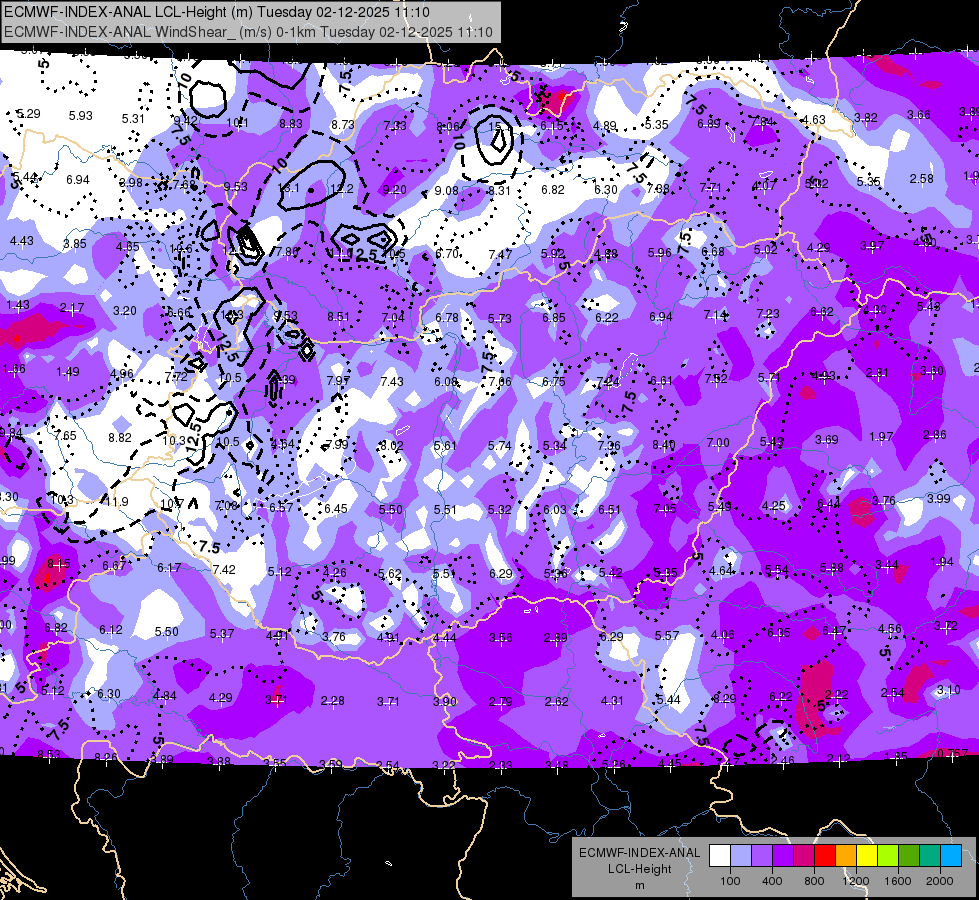This screenshot has width=979, height=900.
Task: Click the wind shear value 7.14
Action: click(716, 315)
